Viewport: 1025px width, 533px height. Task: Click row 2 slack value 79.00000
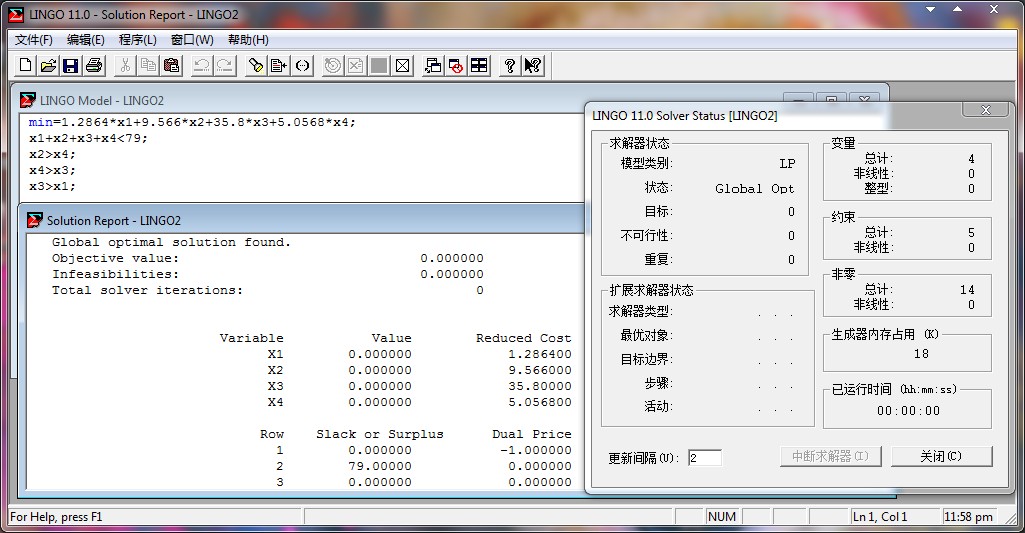380,466
